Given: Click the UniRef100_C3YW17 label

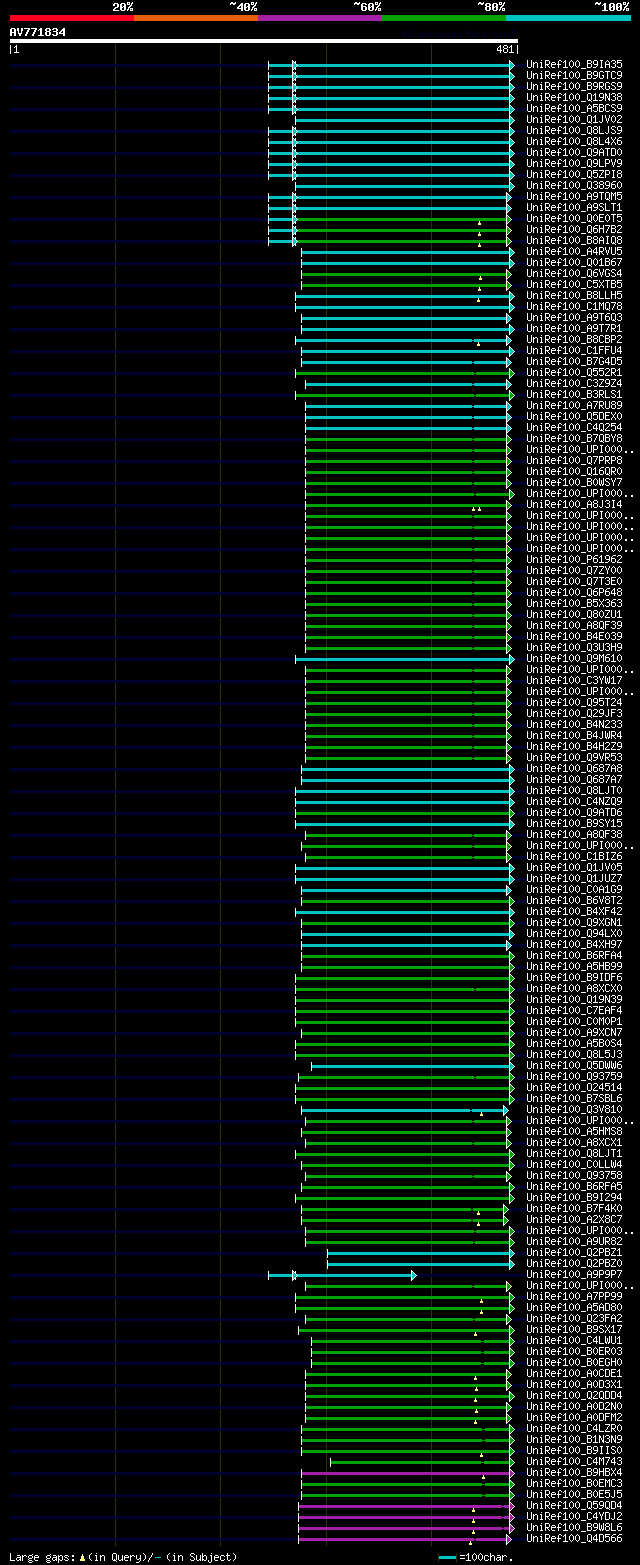Looking at the screenshot, I should [x=574, y=680].
